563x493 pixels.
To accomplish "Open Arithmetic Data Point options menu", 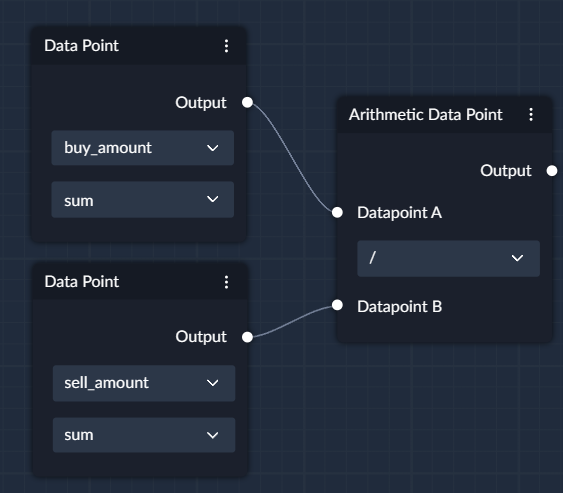I will click(x=531, y=115).
